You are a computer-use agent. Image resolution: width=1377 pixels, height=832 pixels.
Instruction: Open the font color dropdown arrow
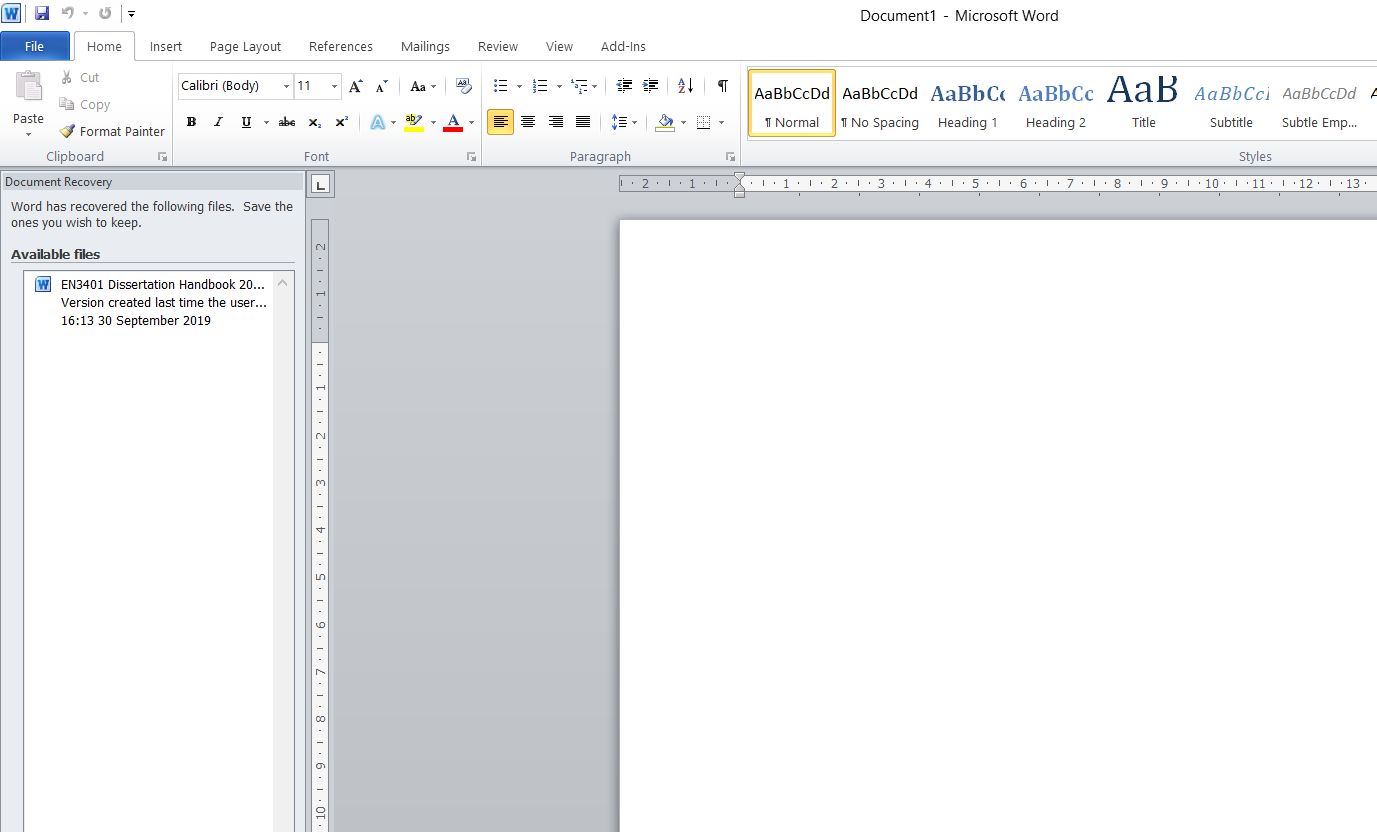pyautogui.click(x=471, y=122)
